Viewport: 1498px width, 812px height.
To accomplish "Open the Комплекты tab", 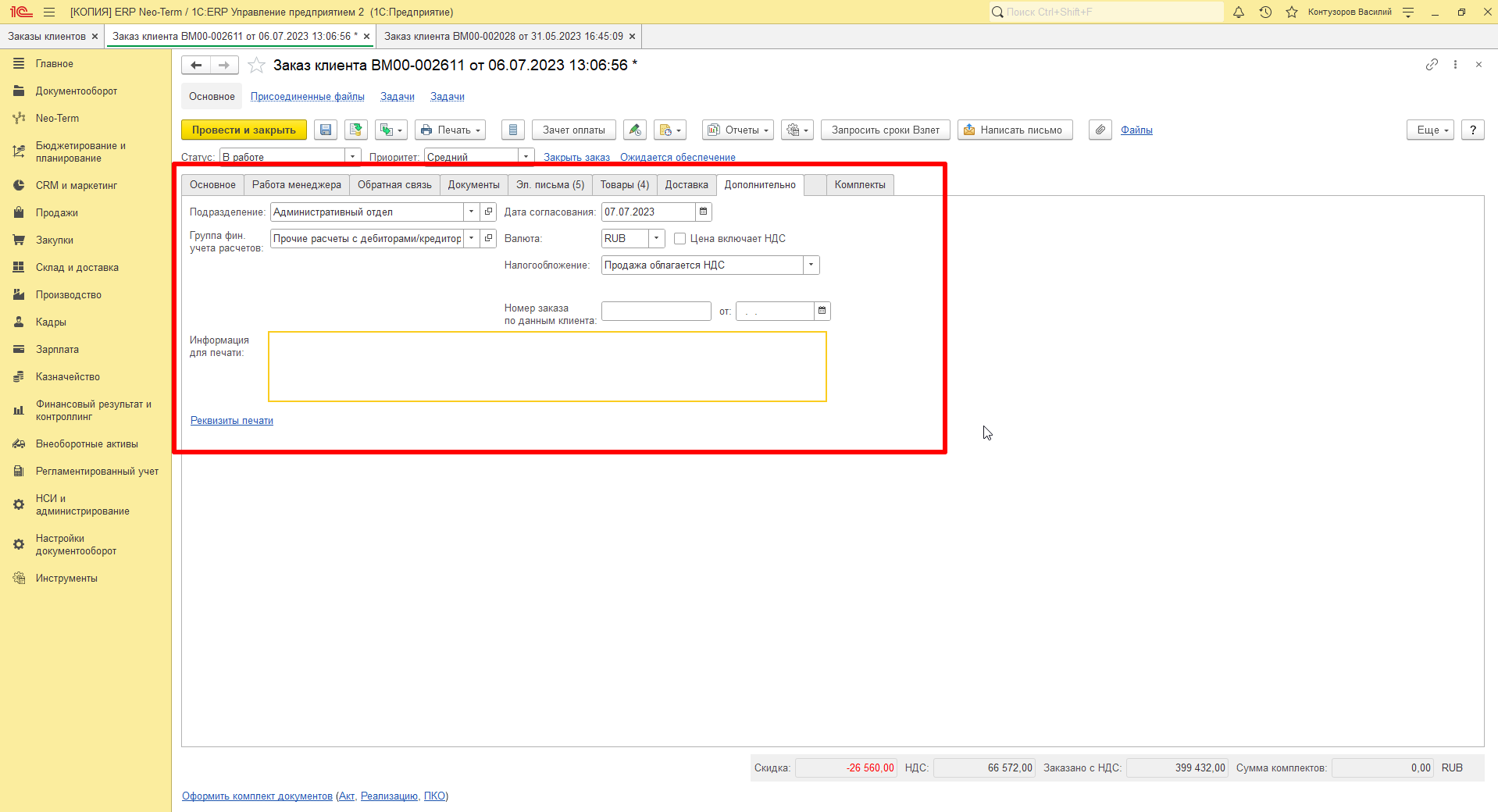I will [860, 185].
